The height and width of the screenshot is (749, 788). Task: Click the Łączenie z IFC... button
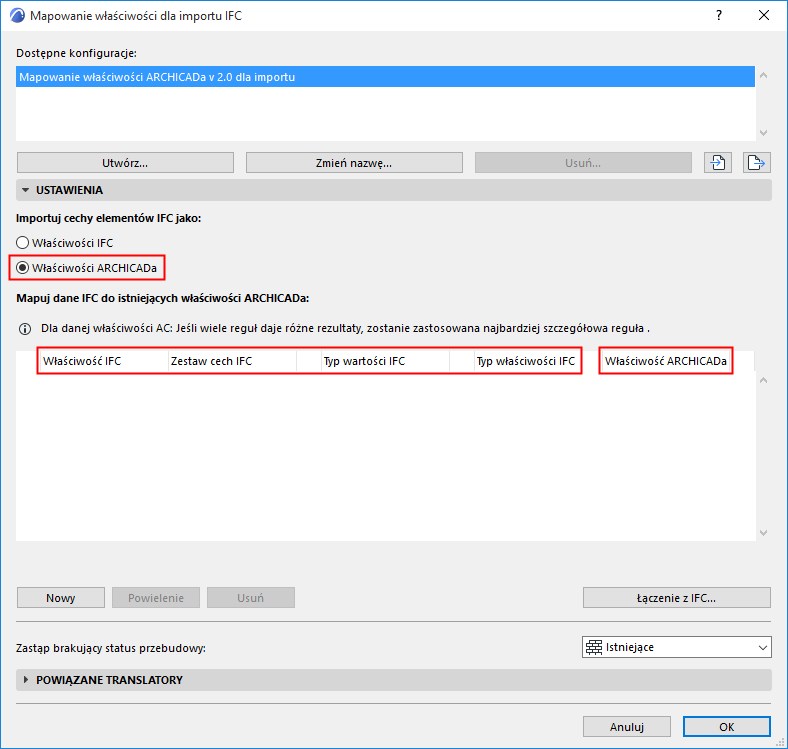coord(676,598)
